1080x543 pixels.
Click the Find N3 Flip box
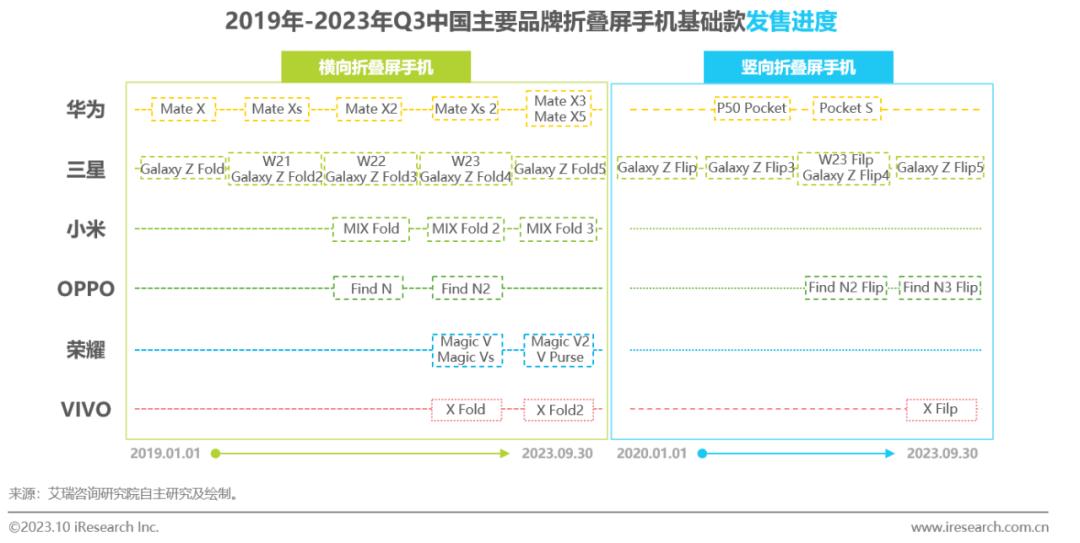pyautogui.click(x=940, y=287)
